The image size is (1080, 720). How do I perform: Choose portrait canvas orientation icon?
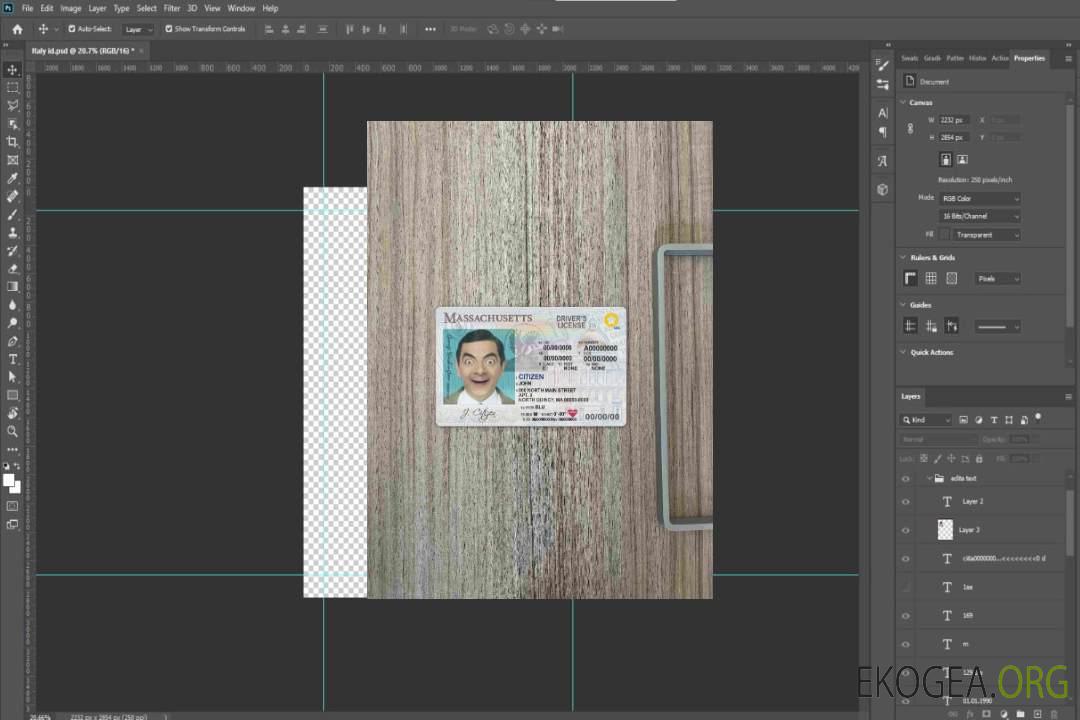[x=945, y=159]
